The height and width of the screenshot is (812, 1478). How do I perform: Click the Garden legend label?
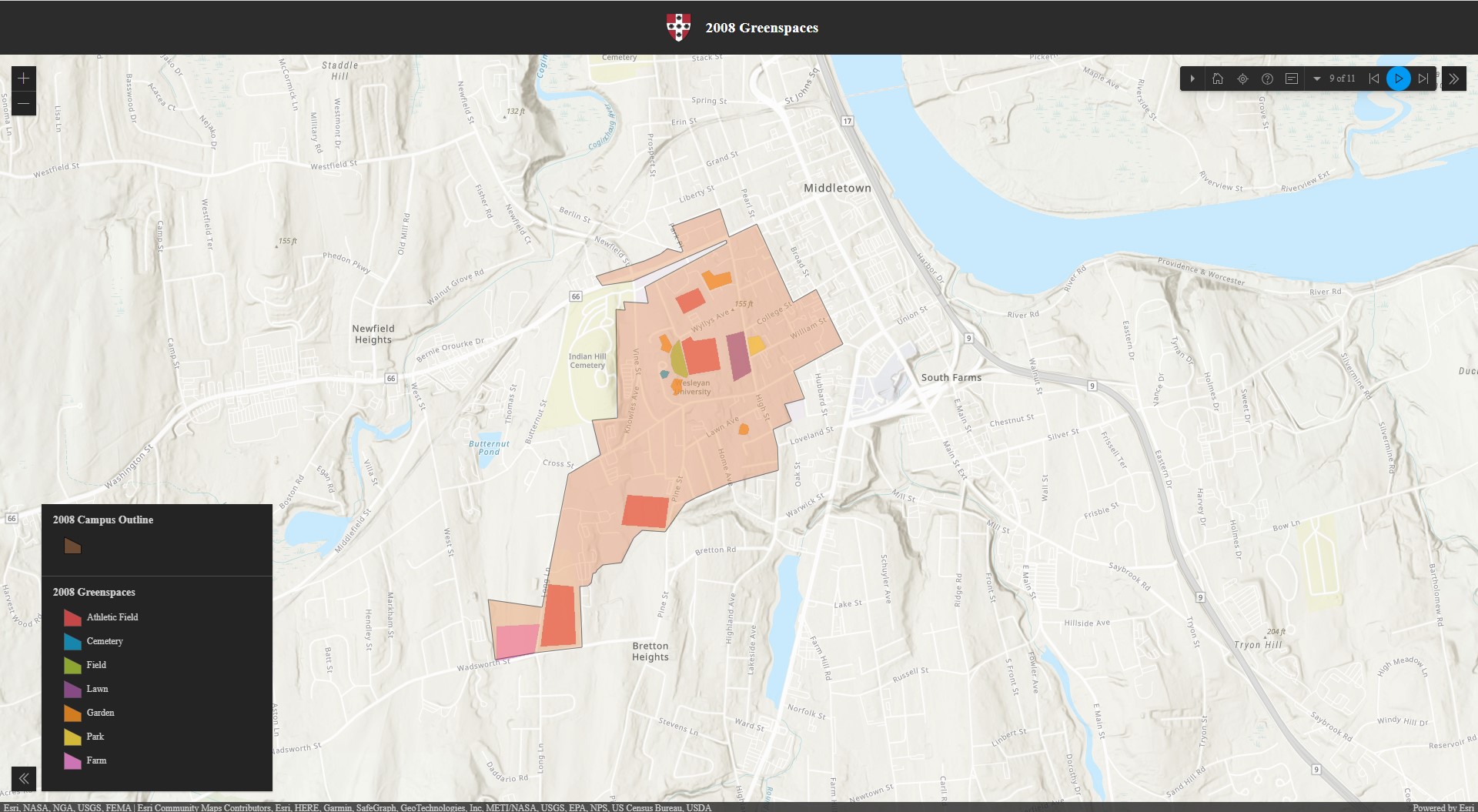click(x=100, y=713)
